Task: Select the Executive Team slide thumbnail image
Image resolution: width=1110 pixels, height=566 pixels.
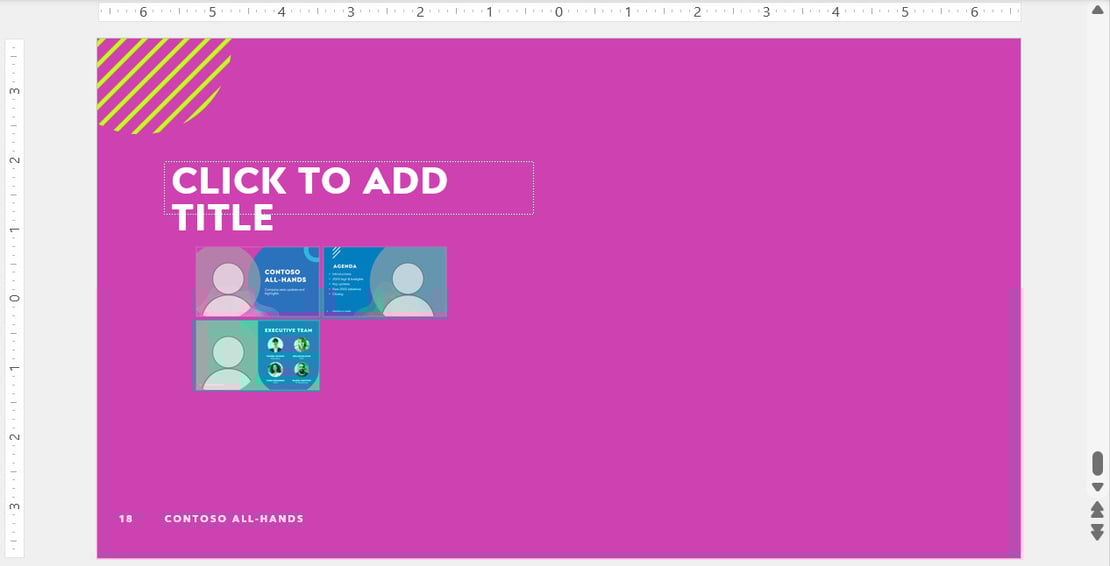Action: pos(258,355)
